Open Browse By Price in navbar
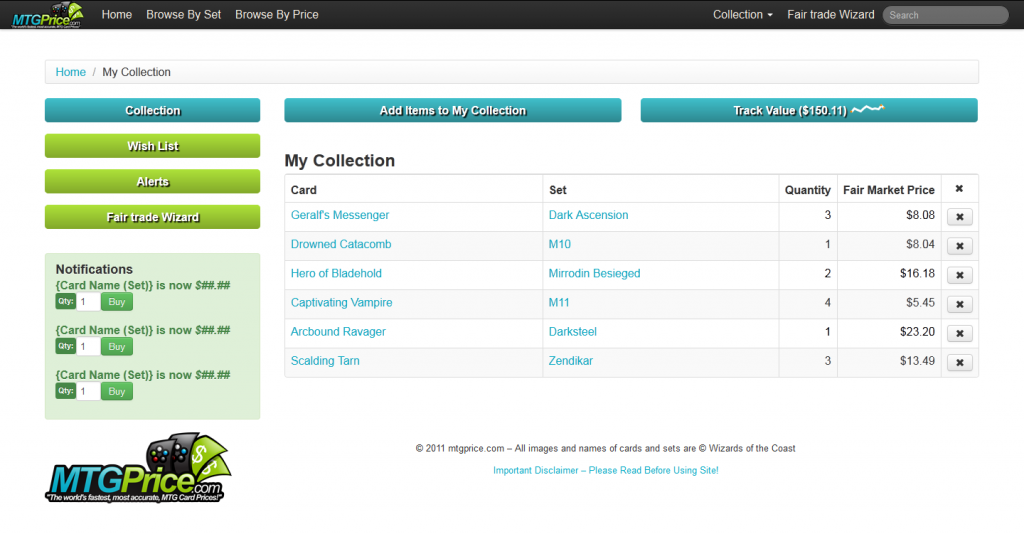 [x=277, y=14]
